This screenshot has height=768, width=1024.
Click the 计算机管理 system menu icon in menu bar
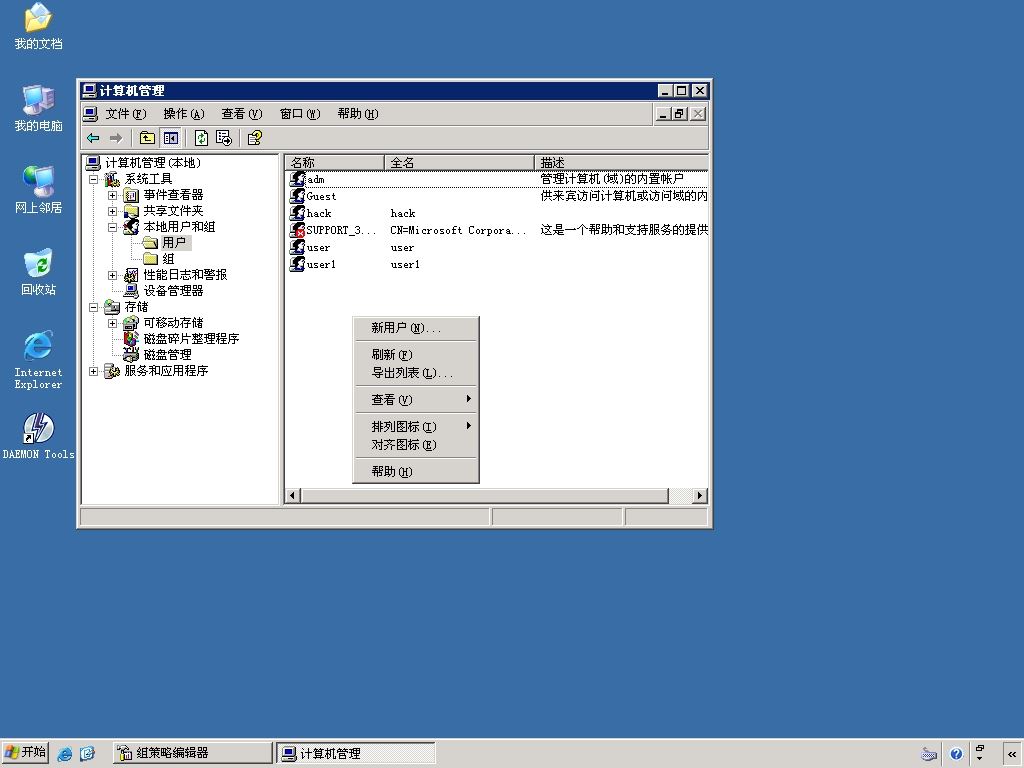(x=90, y=114)
